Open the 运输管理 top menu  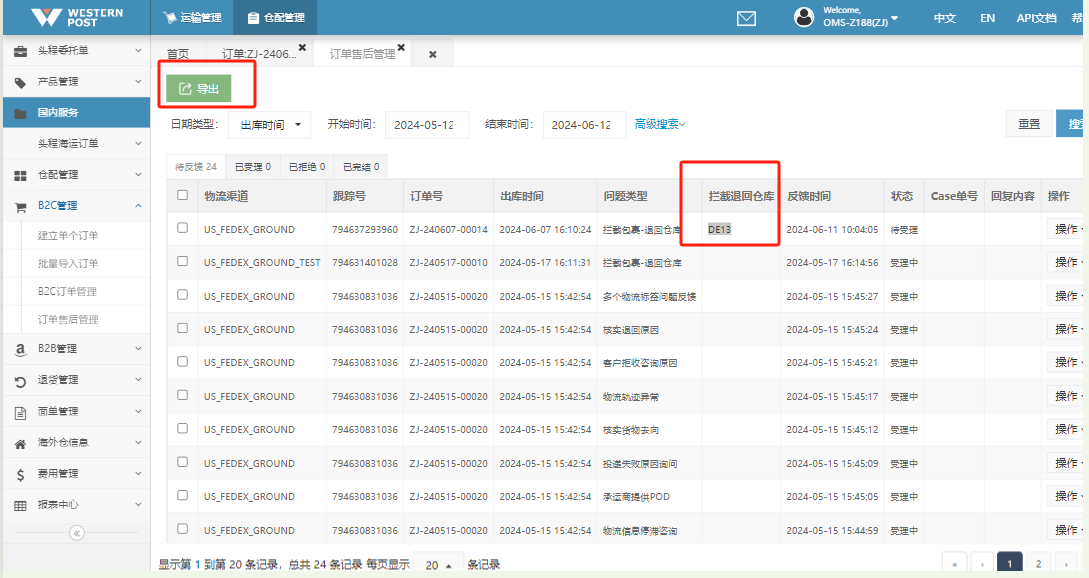click(192, 18)
